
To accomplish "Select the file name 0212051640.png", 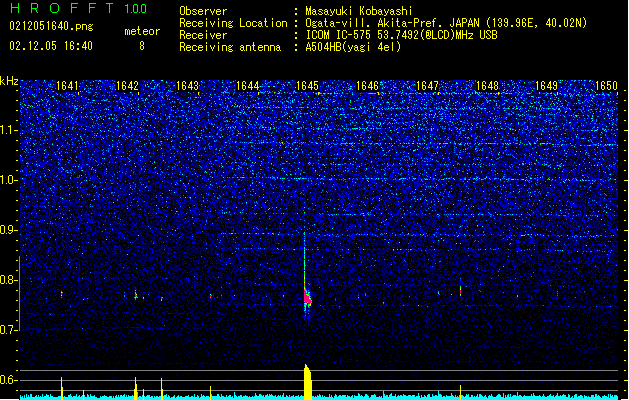I will [51, 26].
